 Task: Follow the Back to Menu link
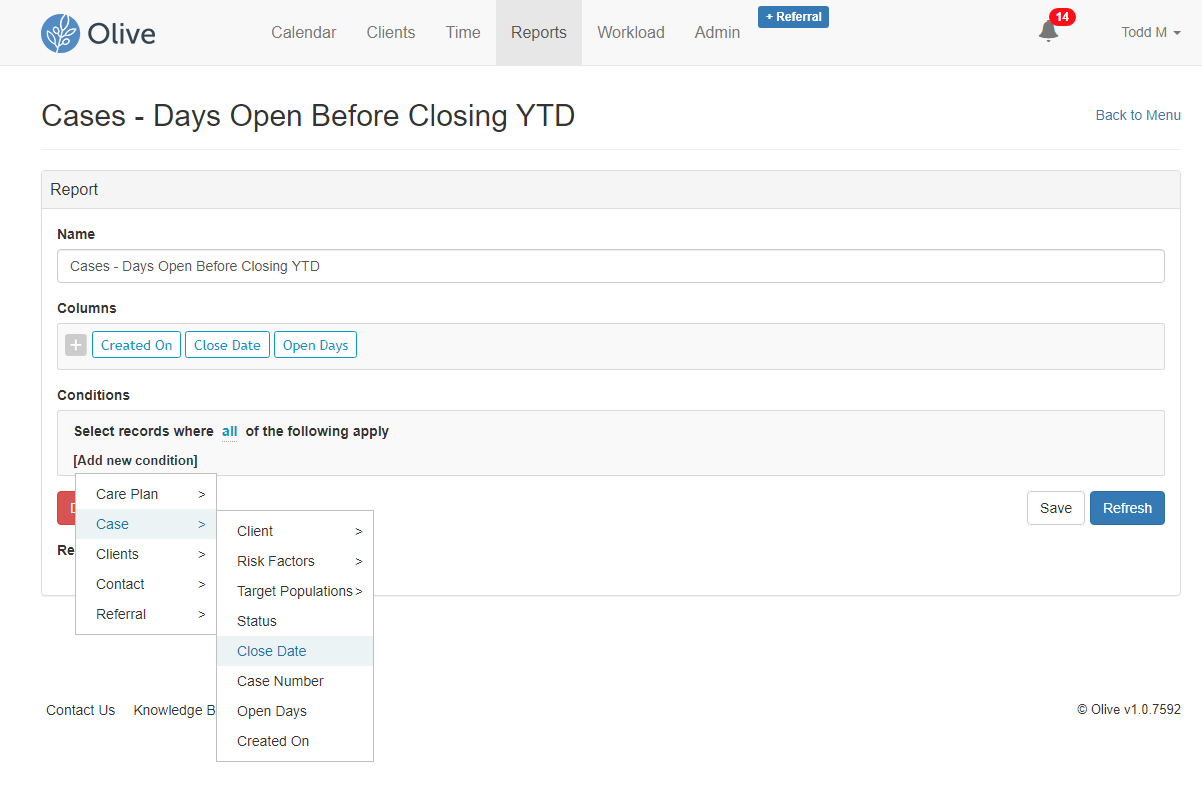(1138, 115)
